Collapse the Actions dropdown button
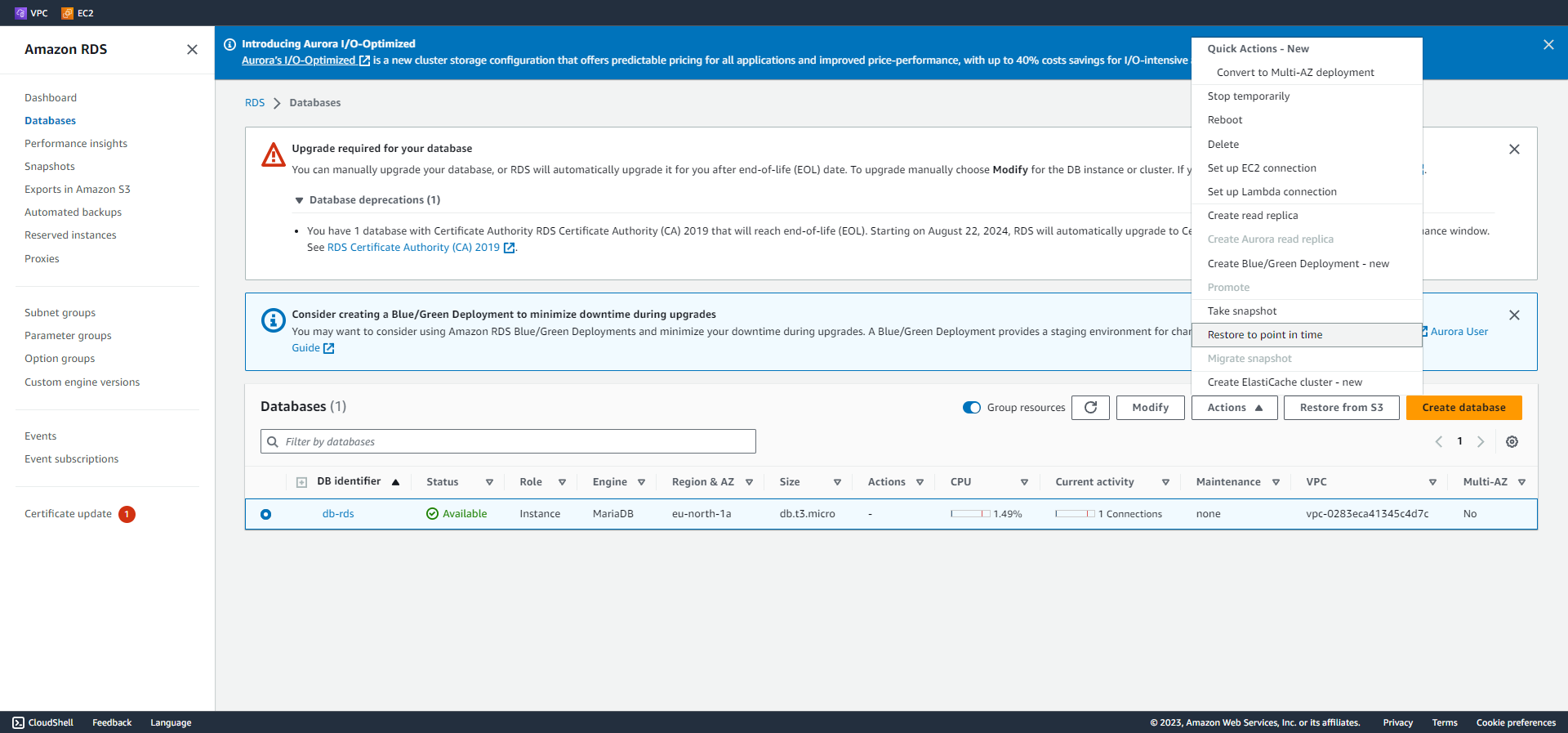The image size is (1568, 733). pyautogui.click(x=1234, y=407)
